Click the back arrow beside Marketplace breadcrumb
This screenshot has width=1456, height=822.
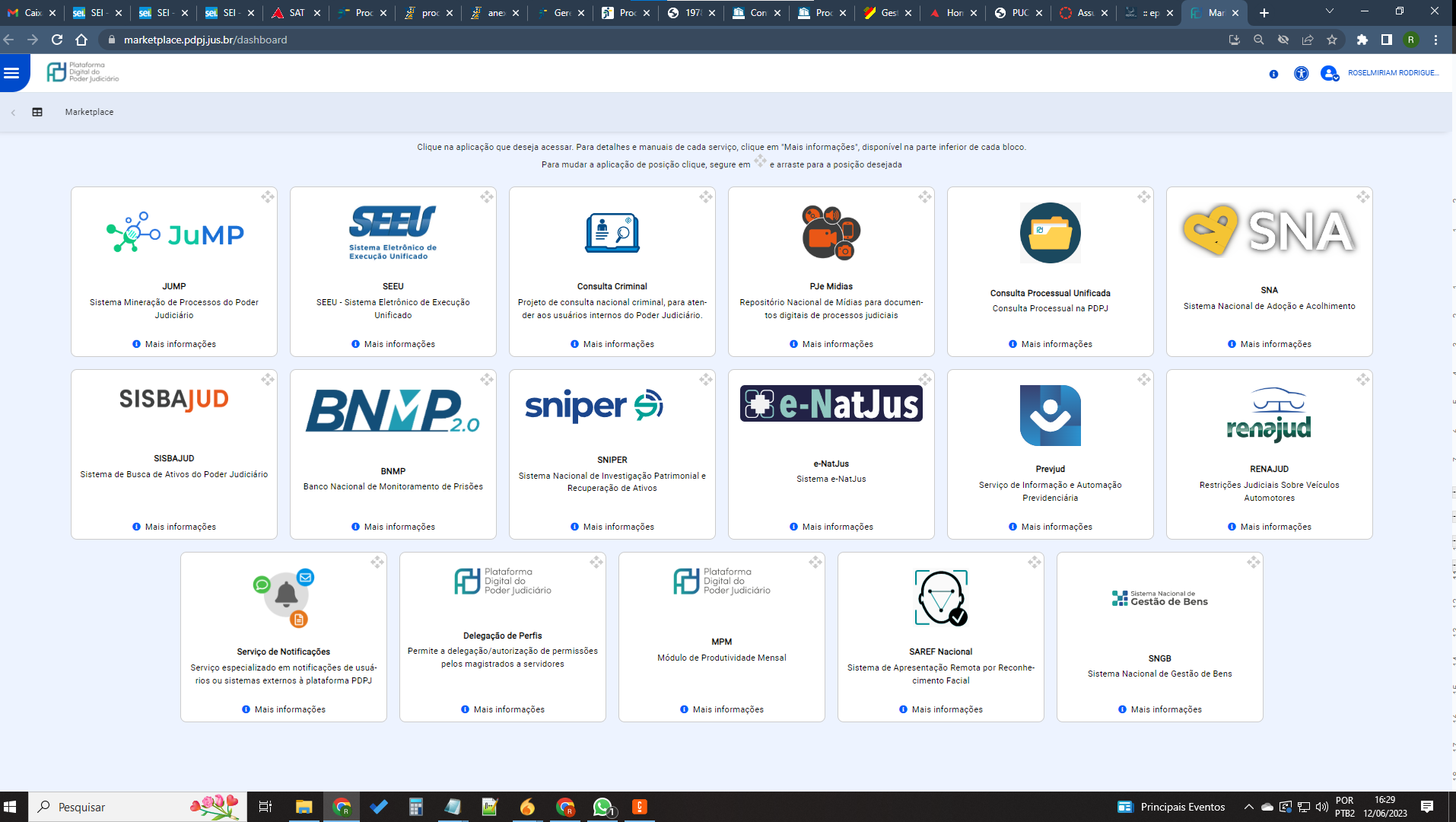click(13, 113)
